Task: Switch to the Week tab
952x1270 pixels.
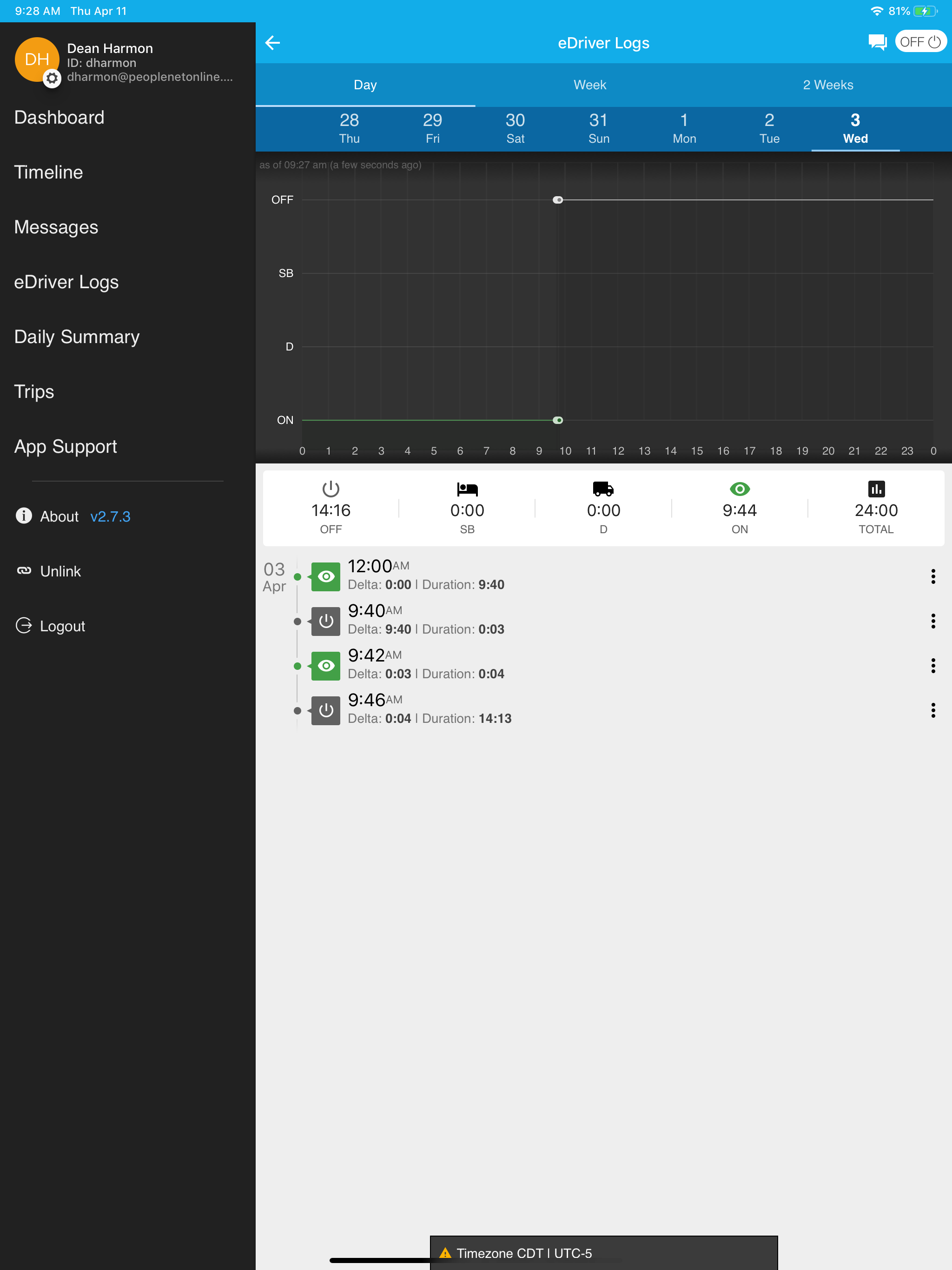Action: (x=590, y=85)
